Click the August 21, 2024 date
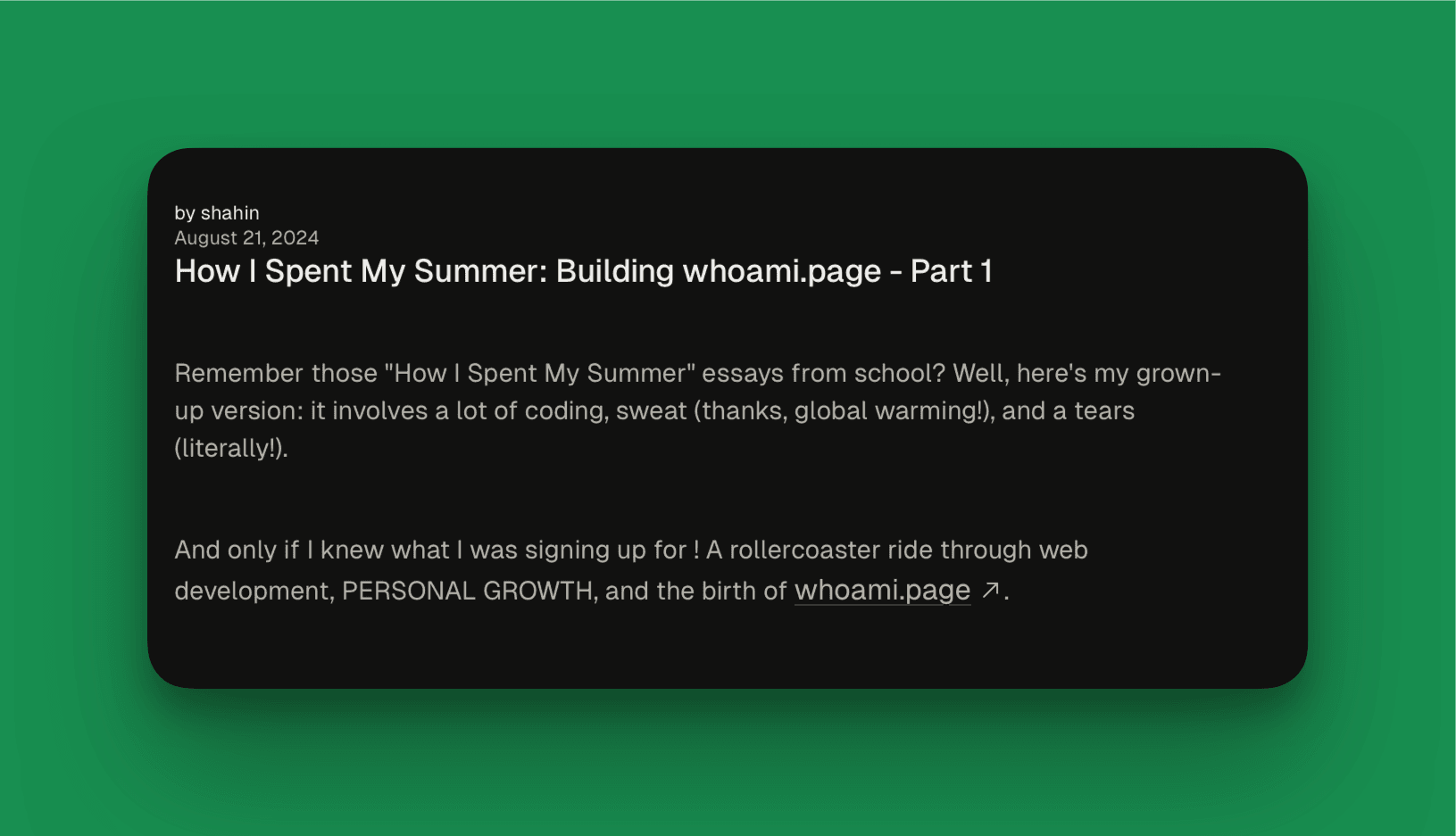This screenshot has width=1456, height=836. [246, 238]
